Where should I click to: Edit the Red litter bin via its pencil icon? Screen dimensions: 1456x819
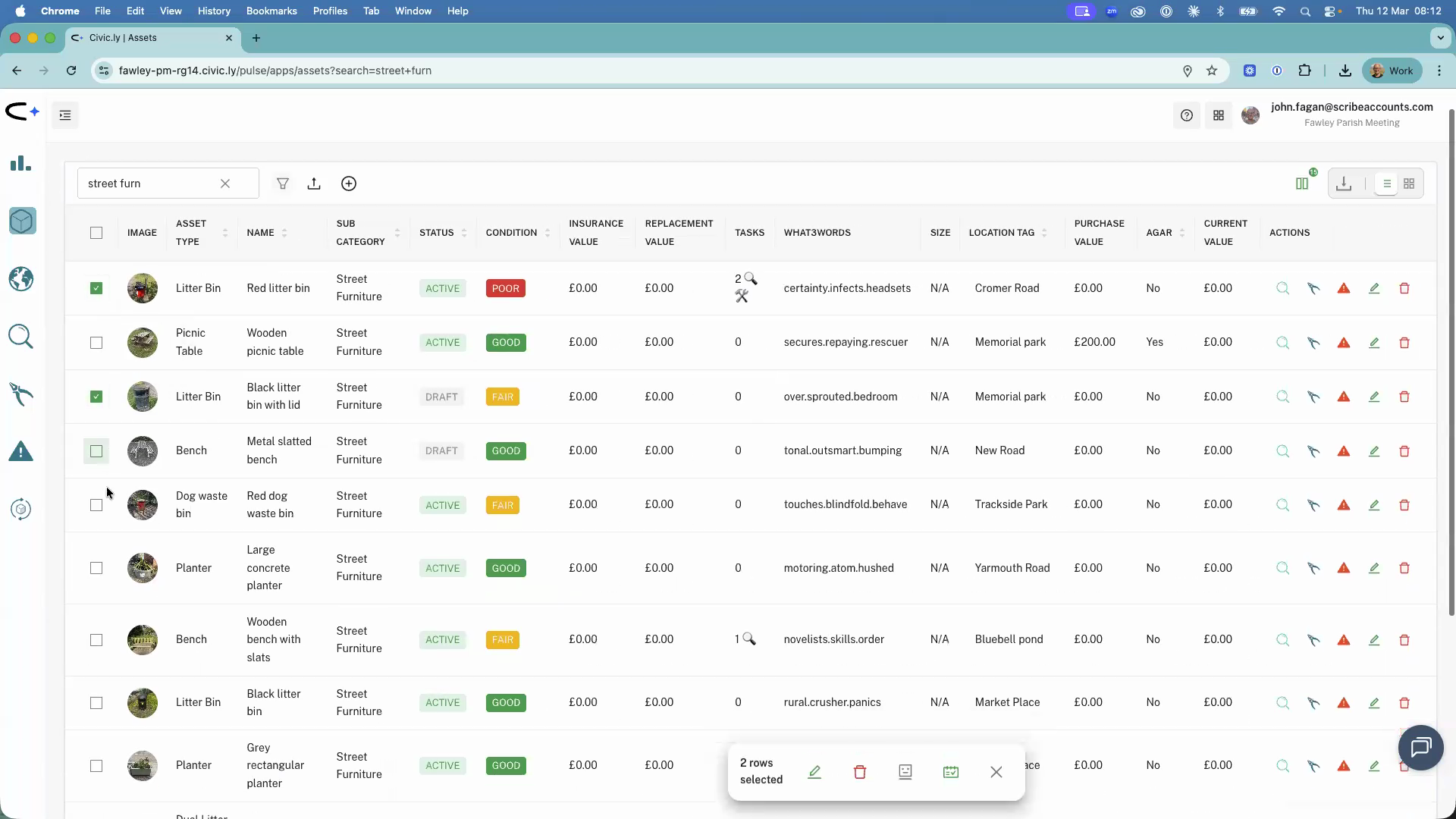[1374, 288]
